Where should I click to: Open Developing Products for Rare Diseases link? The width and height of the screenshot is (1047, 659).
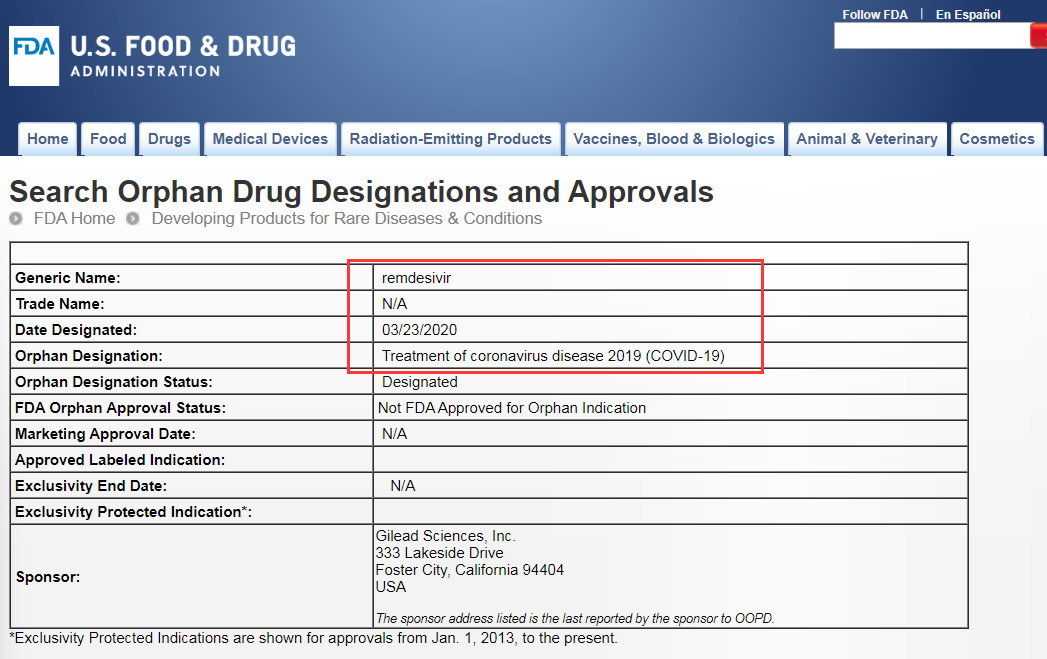click(347, 218)
